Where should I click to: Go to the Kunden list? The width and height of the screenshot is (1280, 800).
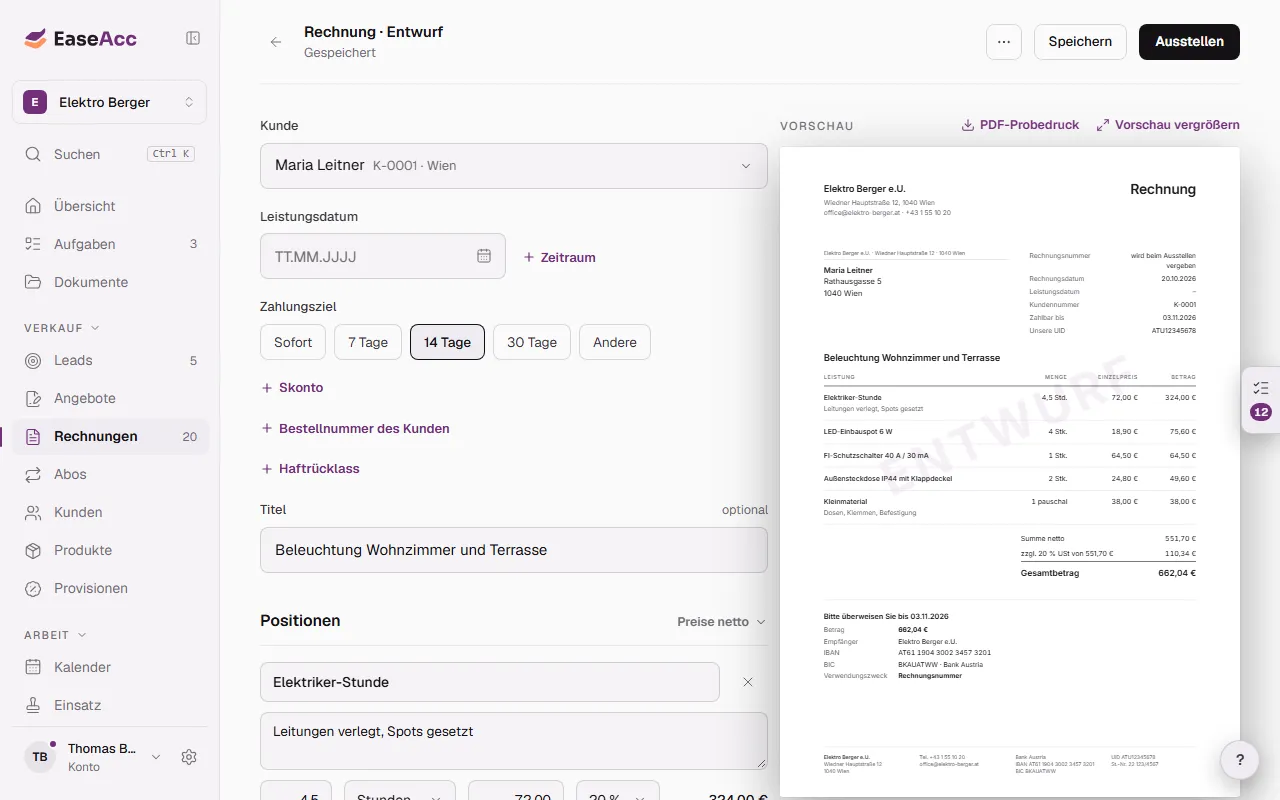tap(110, 512)
